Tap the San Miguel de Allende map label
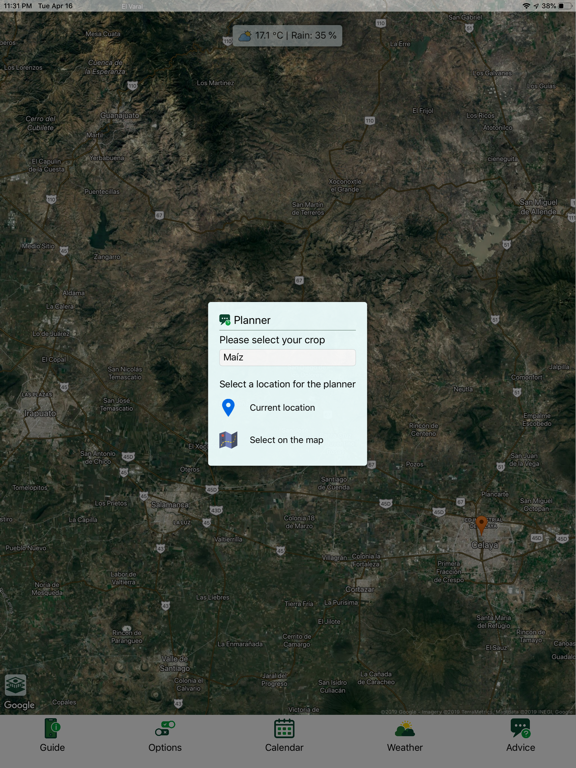576x768 pixels. coord(538,207)
